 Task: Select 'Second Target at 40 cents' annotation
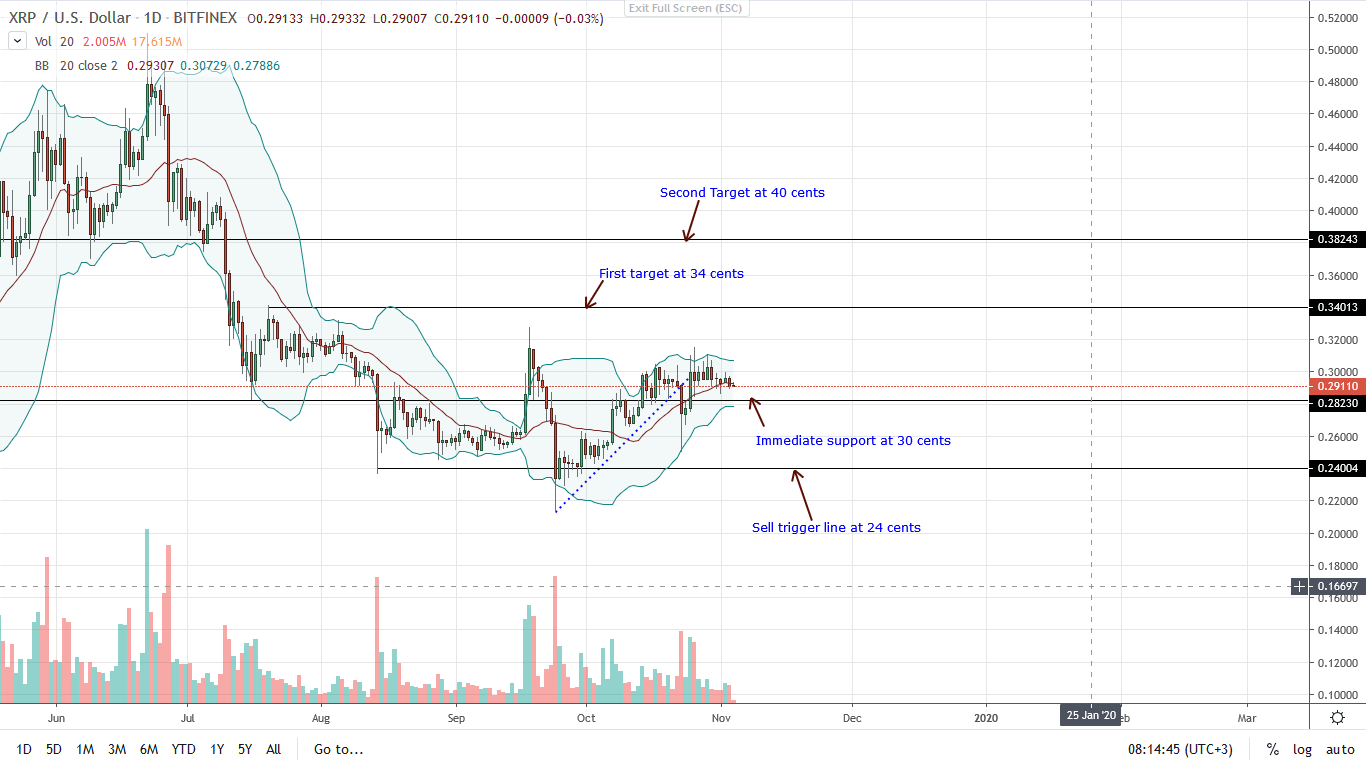point(742,192)
